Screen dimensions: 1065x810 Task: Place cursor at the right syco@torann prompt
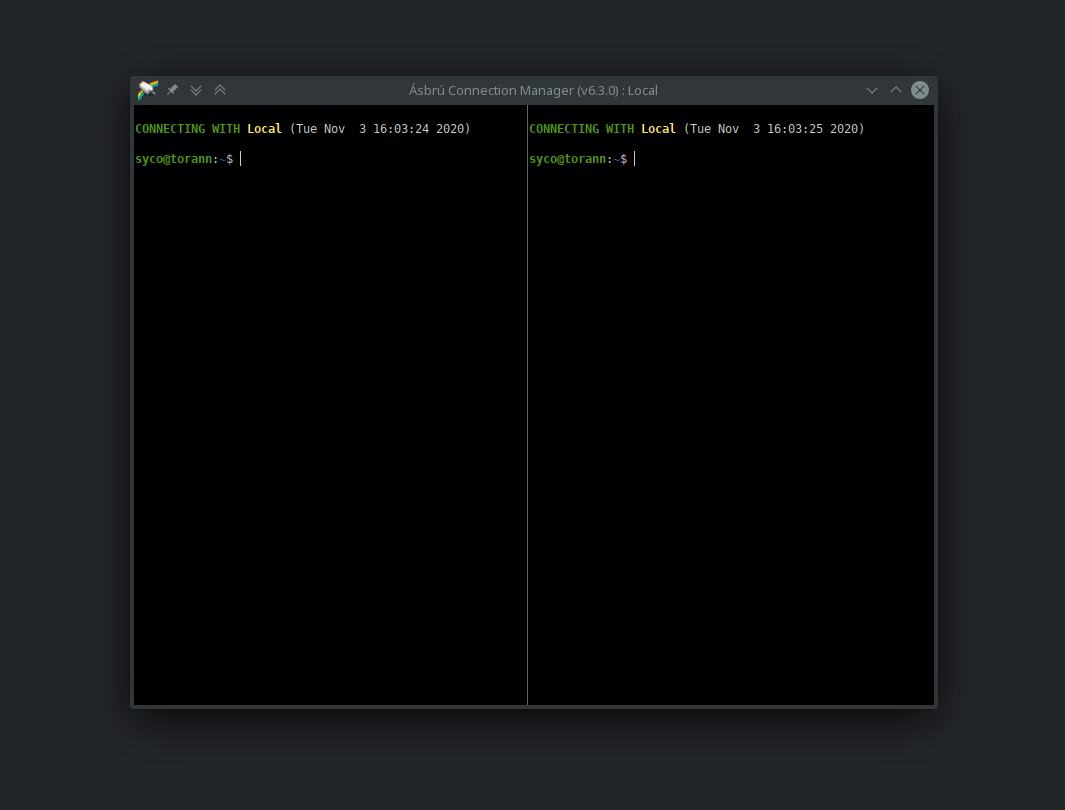click(634, 158)
